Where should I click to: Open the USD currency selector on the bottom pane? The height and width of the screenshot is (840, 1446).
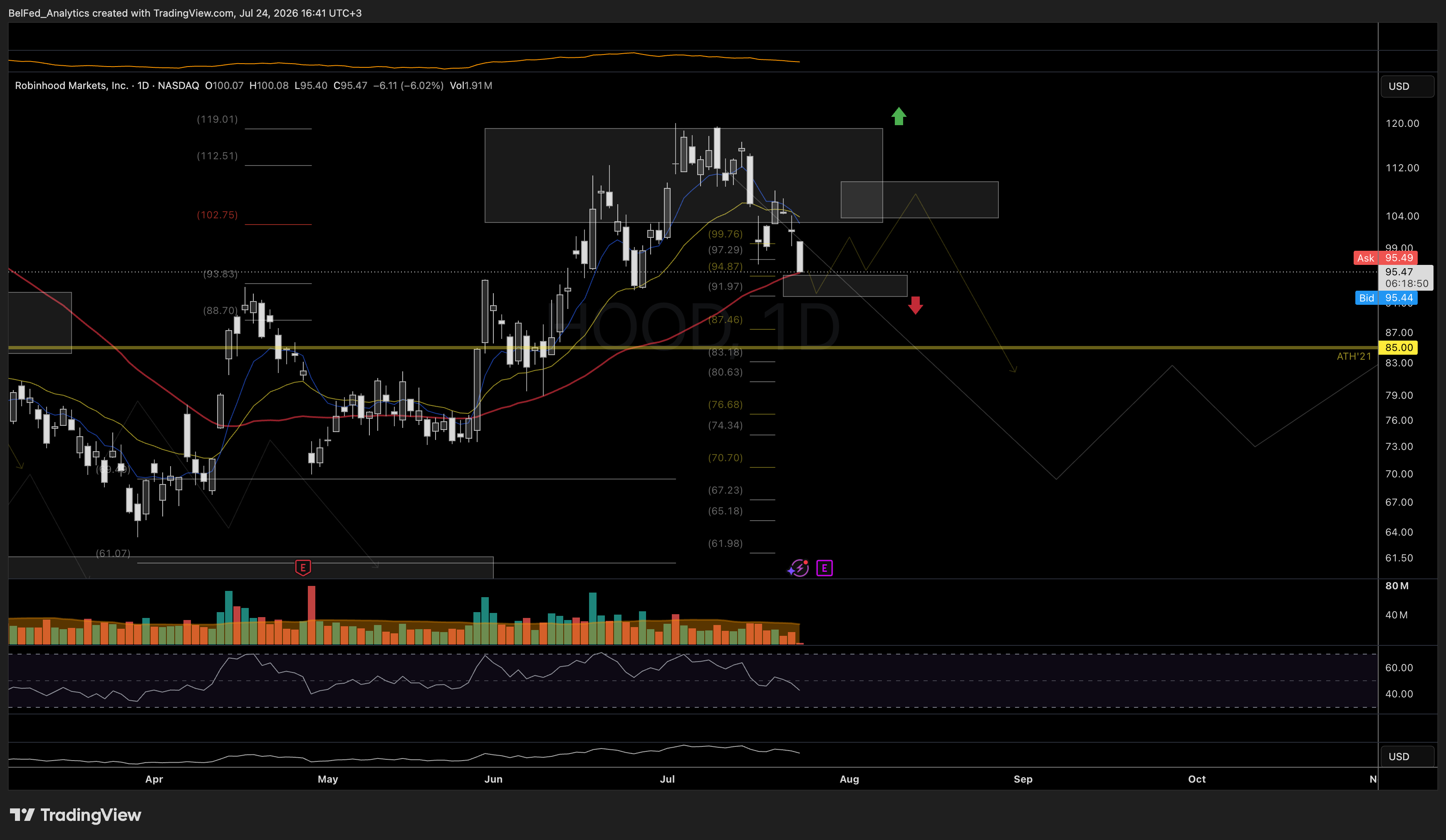(1406, 756)
